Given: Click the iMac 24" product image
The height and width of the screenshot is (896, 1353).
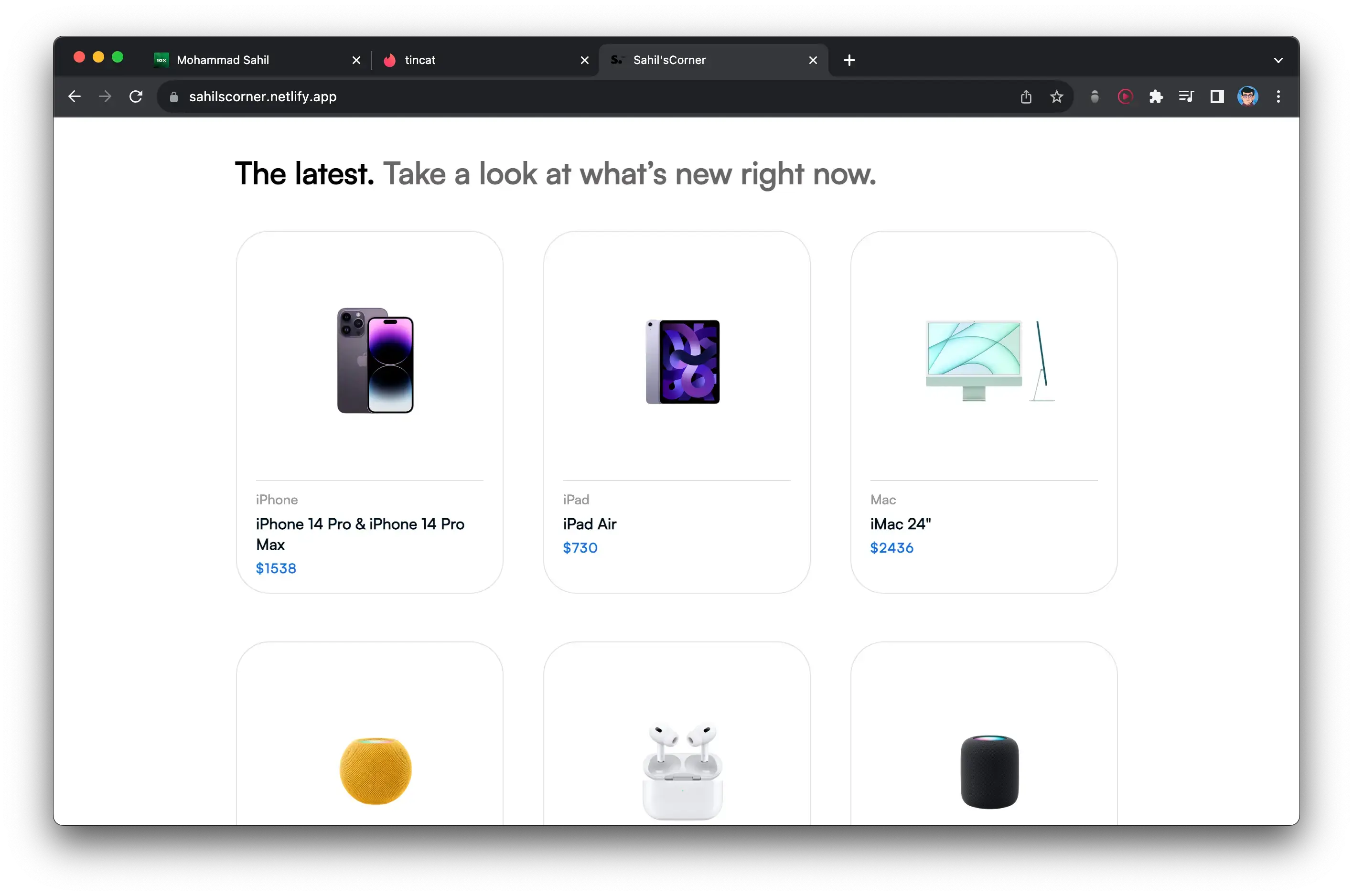Looking at the screenshot, I should point(989,361).
